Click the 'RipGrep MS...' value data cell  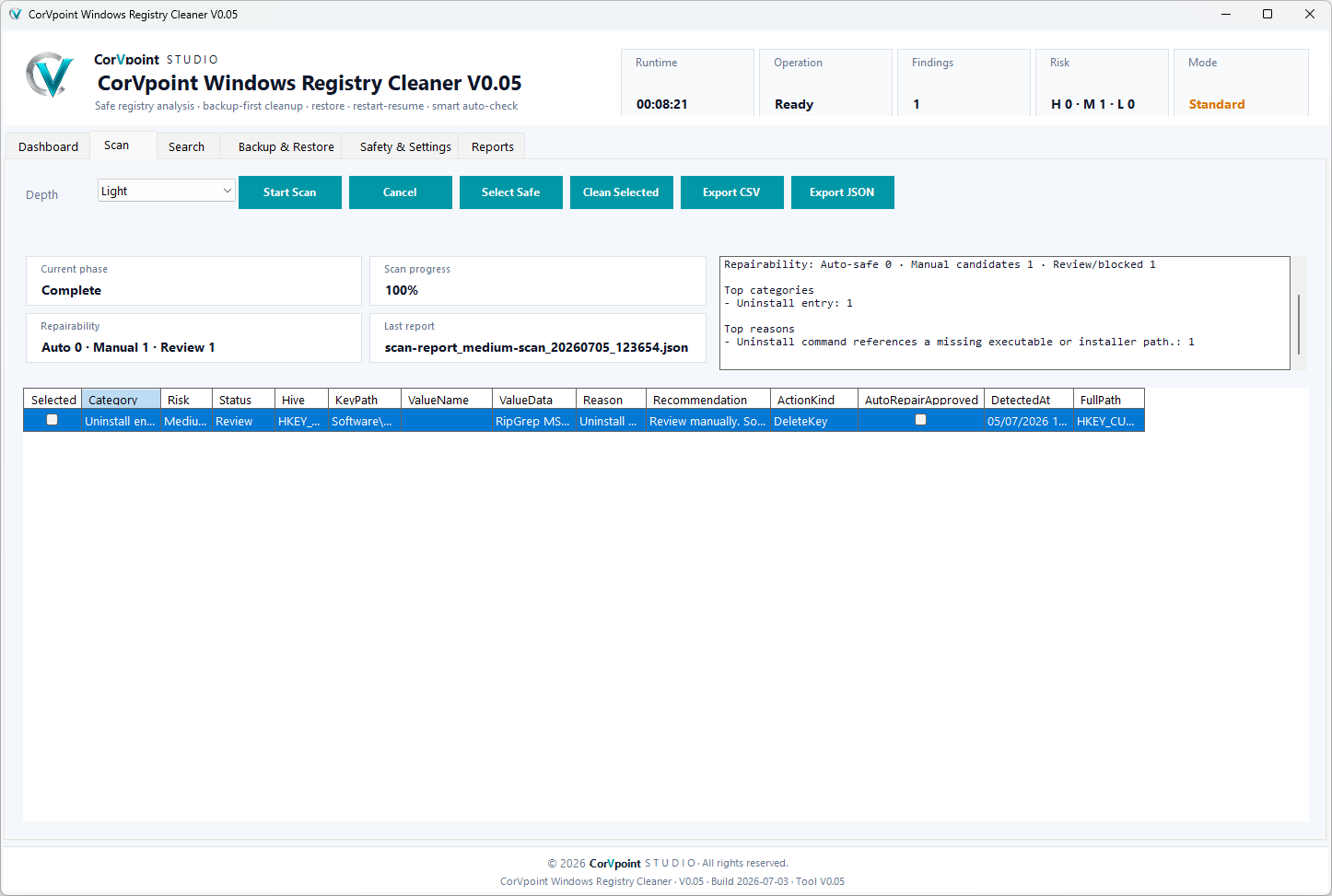tap(534, 421)
